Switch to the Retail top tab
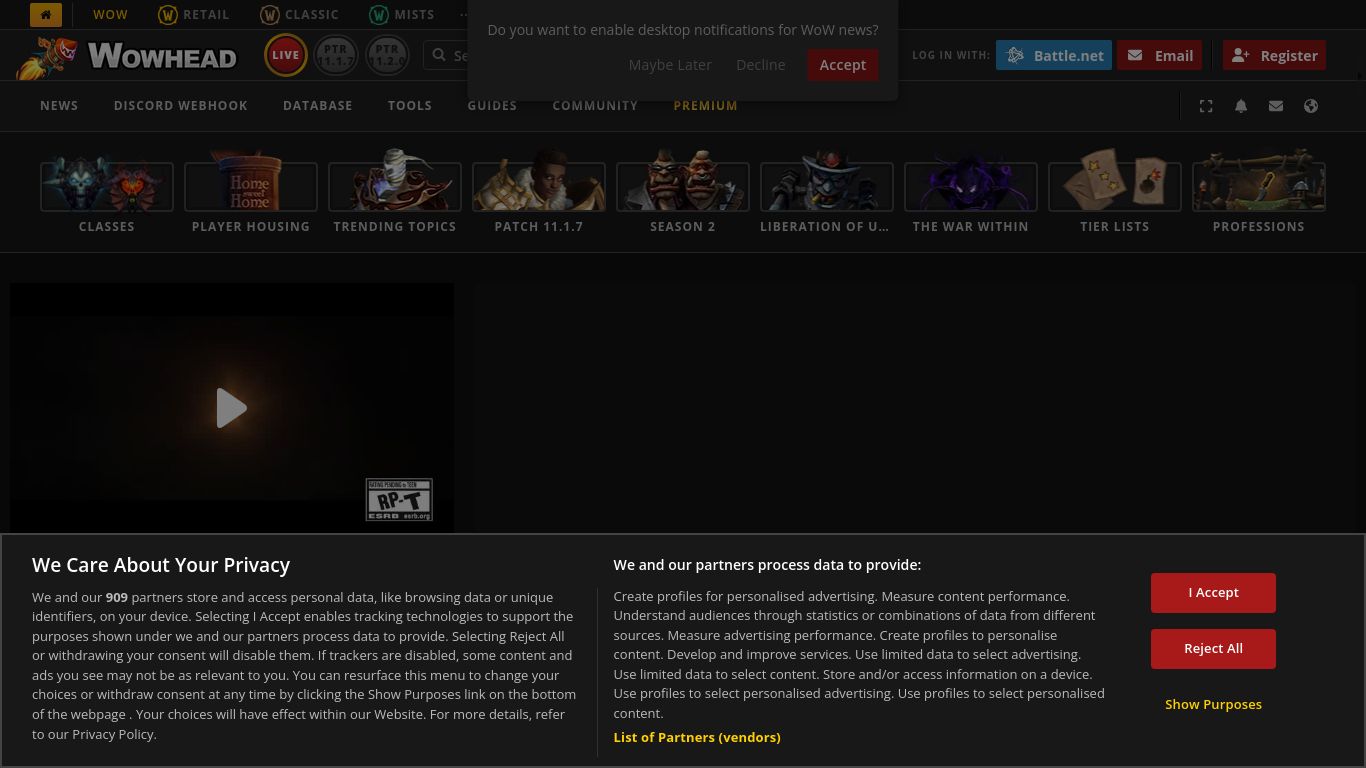This screenshot has width=1366, height=768. pyautogui.click(x=194, y=15)
